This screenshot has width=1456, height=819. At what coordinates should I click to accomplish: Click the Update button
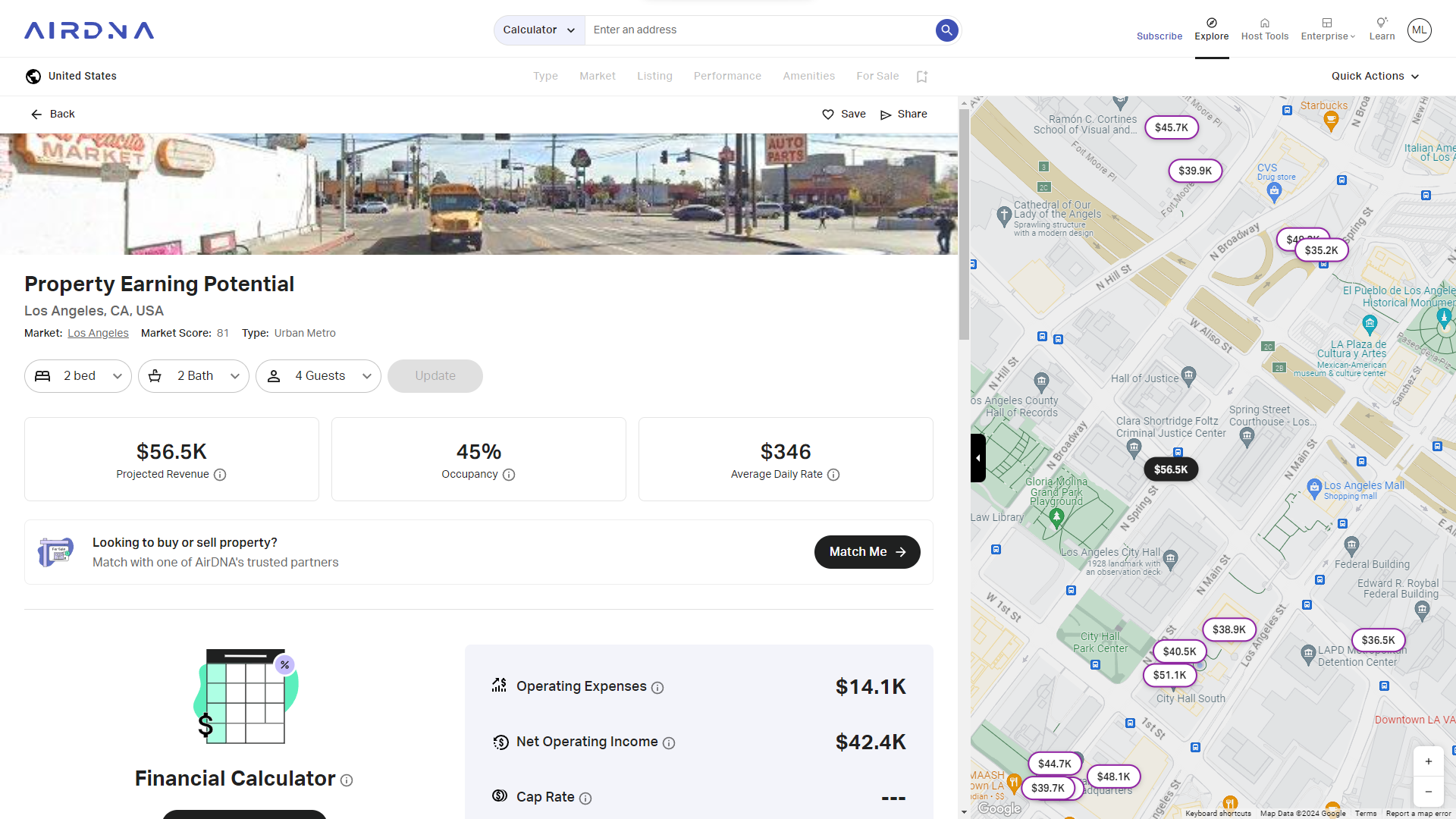point(435,375)
